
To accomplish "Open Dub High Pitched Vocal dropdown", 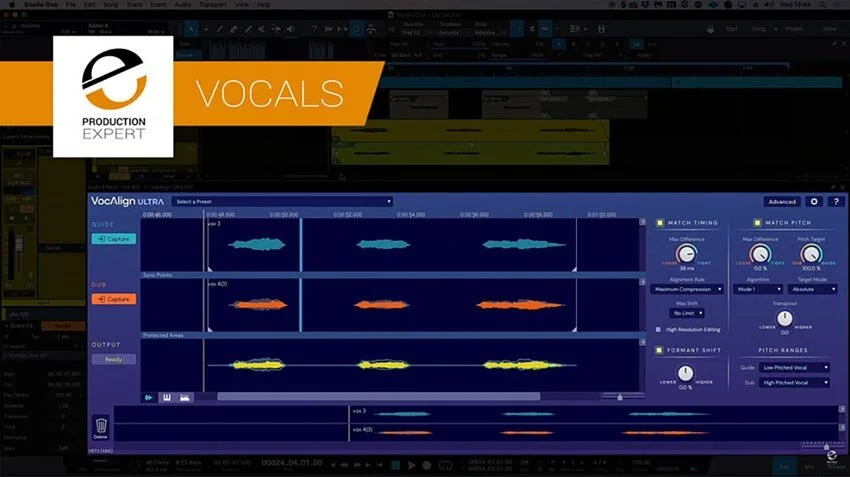I will [x=794, y=383].
